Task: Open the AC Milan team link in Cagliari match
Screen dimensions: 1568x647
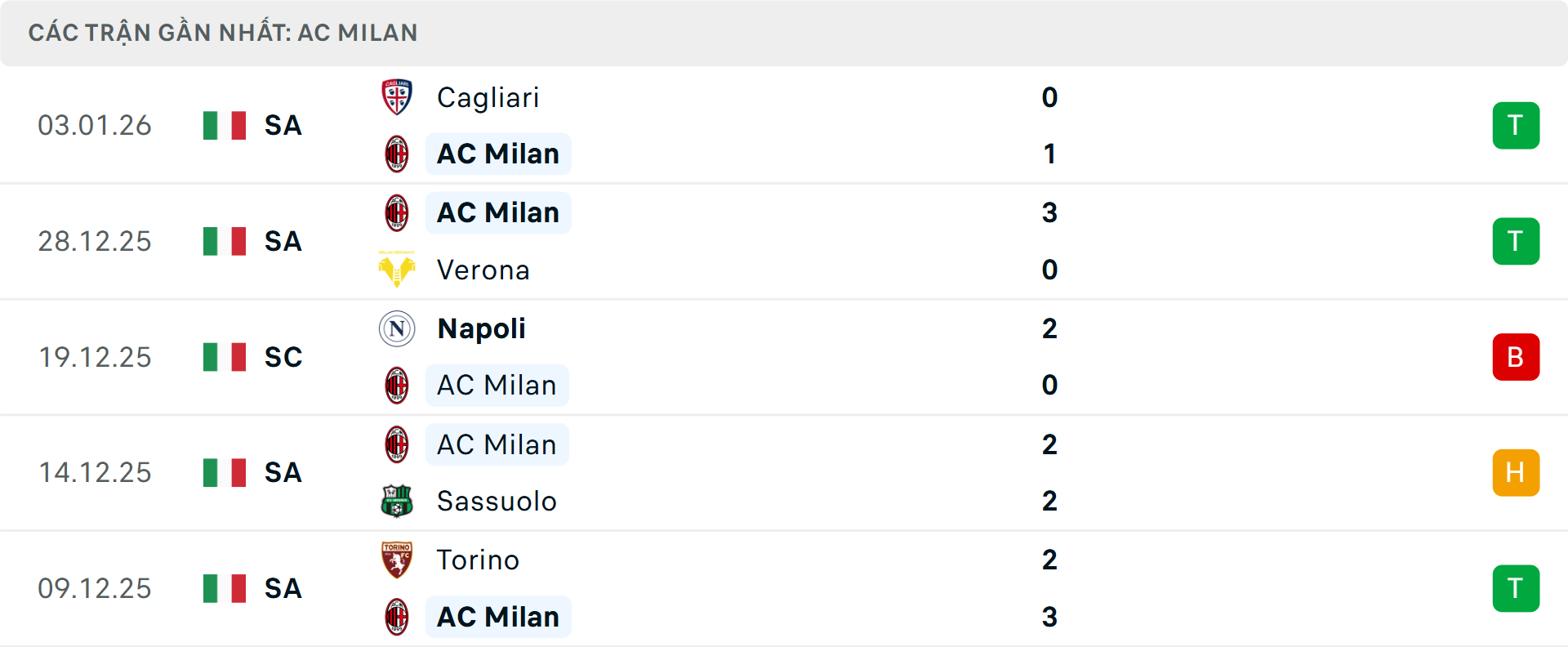Action: coord(498,154)
